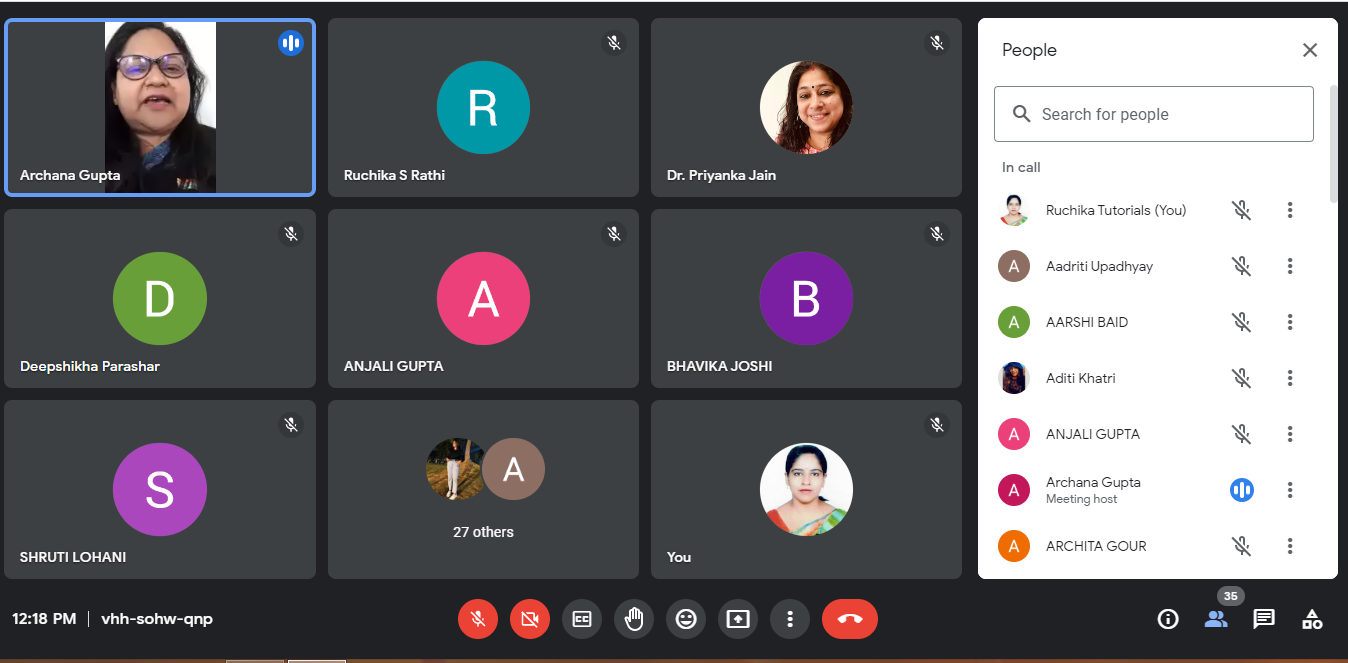Open the chat messages icon
The width and height of the screenshot is (1348, 663).
[1264, 619]
